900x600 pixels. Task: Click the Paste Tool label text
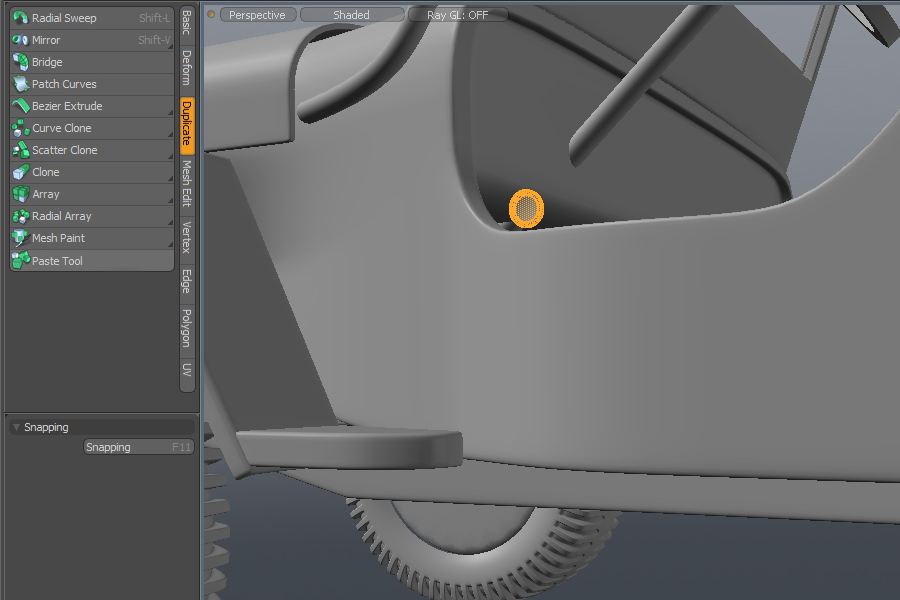coord(57,261)
